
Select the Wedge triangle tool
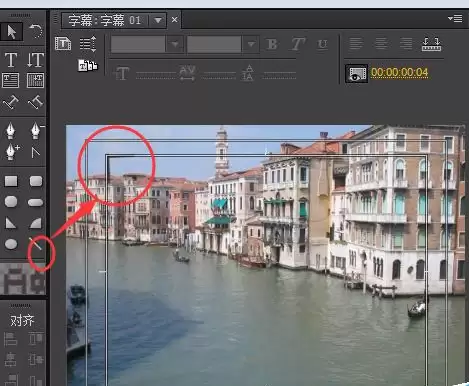(x=11, y=223)
